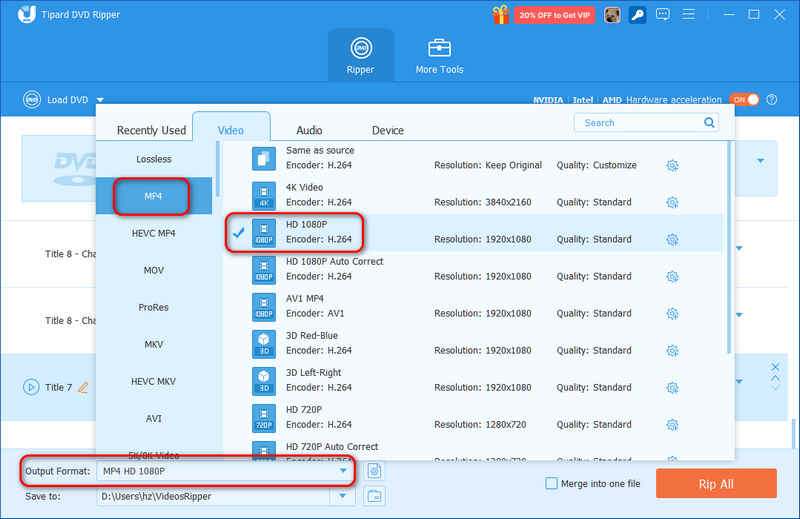Open the Load DVD dropdown arrow
800x519 pixels.
click(100, 100)
